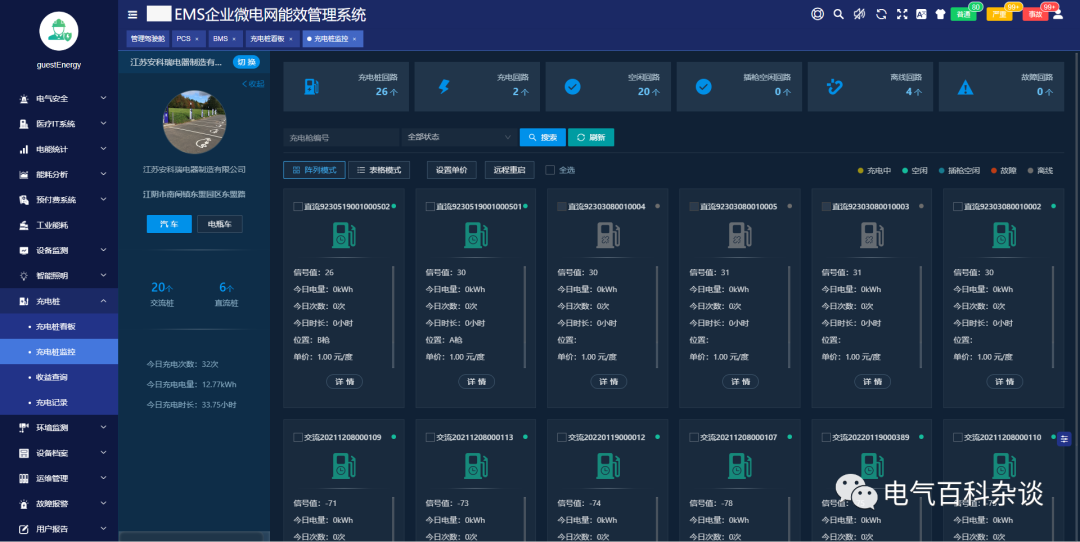Select checkbox for 交流20211208000113
This screenshot has width=1080, height=542.
coord(430,437)
